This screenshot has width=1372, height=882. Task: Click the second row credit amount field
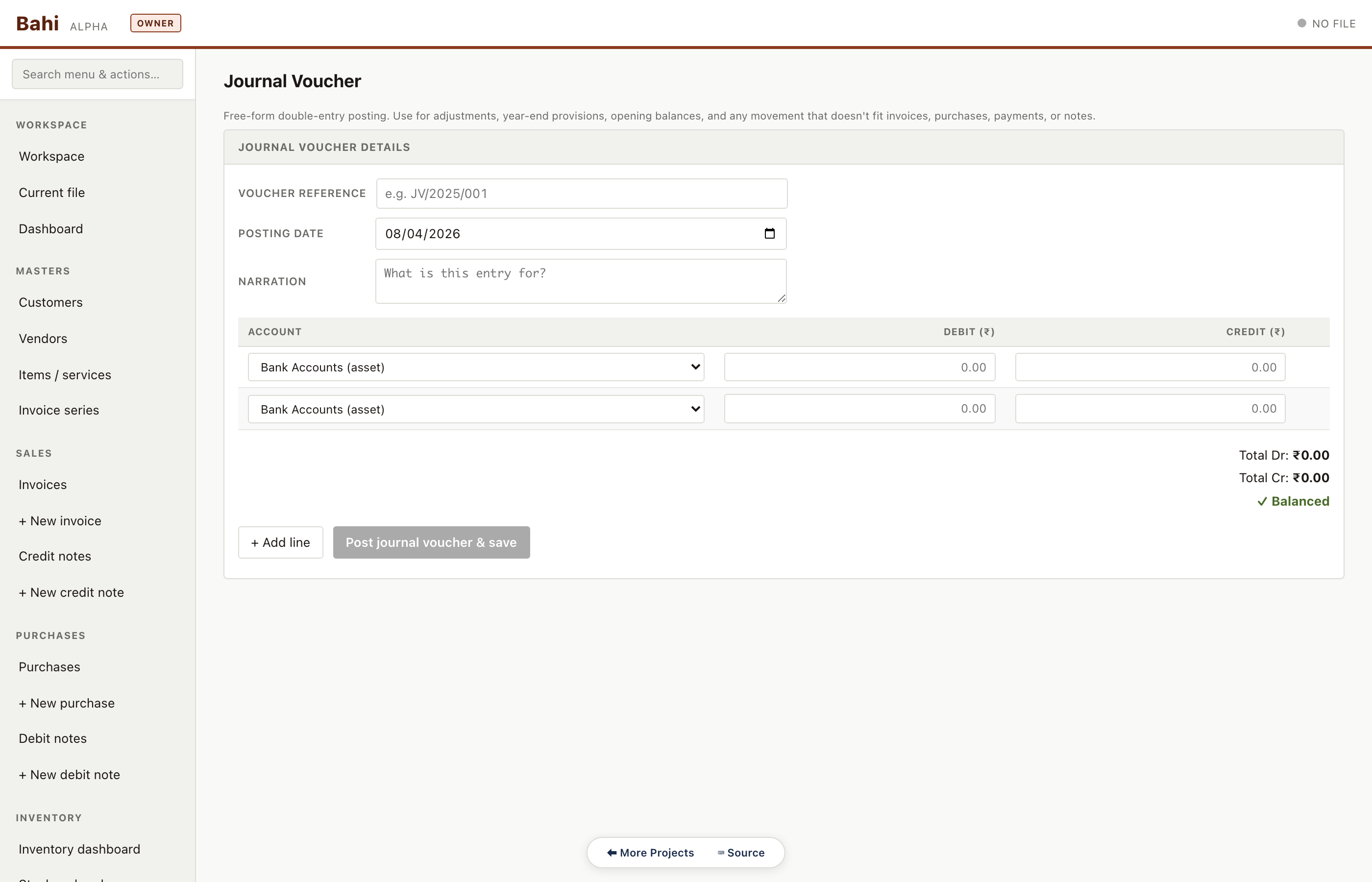click(1149, 409)
